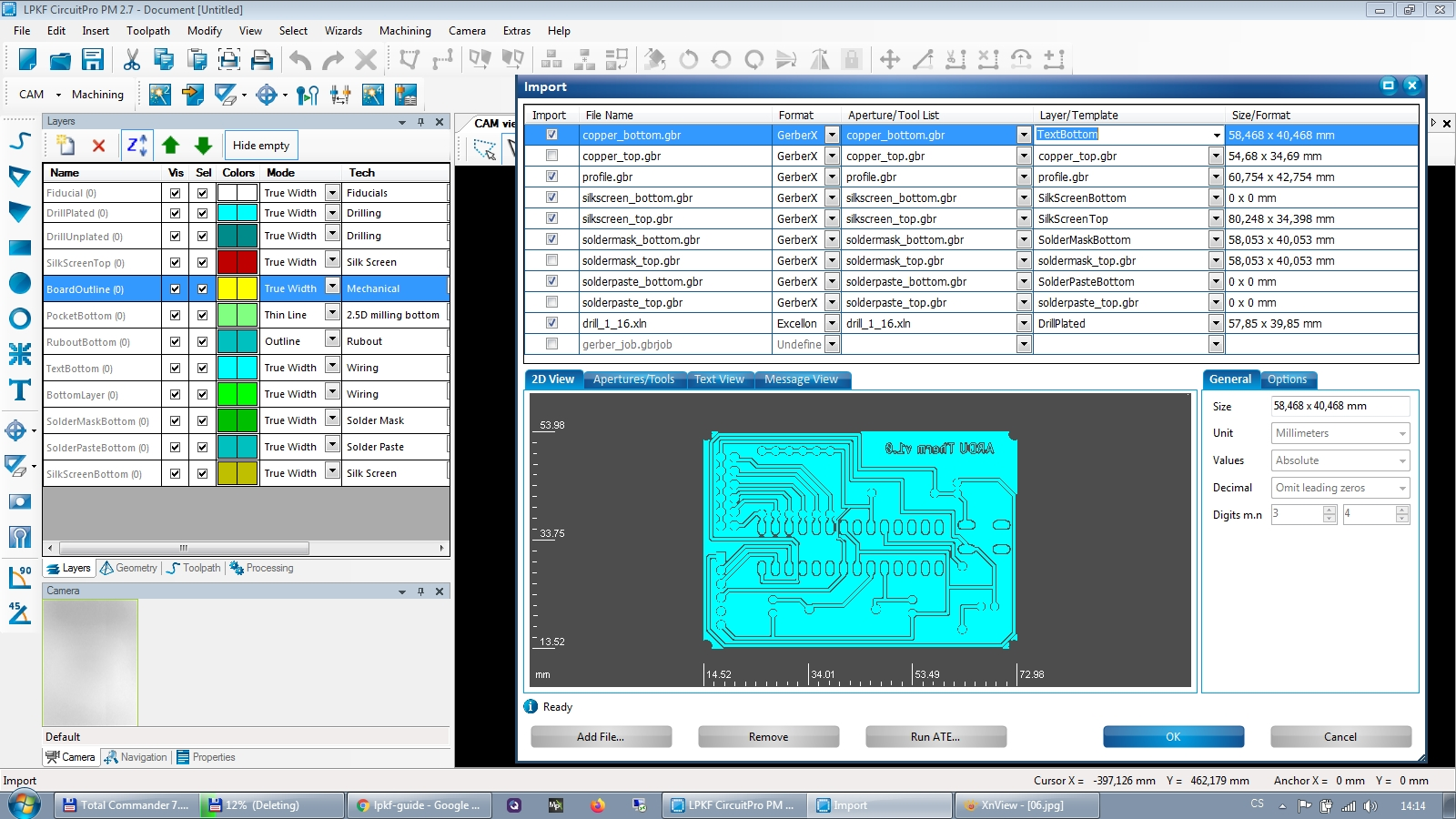This screenshot has width=1456, height=819.
Task: Click the Size input field in General
Action: tap(1340, 406)
